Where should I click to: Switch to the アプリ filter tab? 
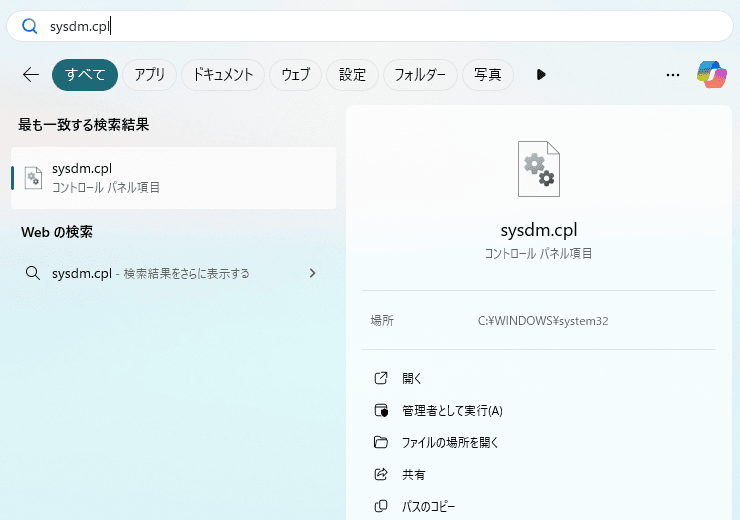150,75
